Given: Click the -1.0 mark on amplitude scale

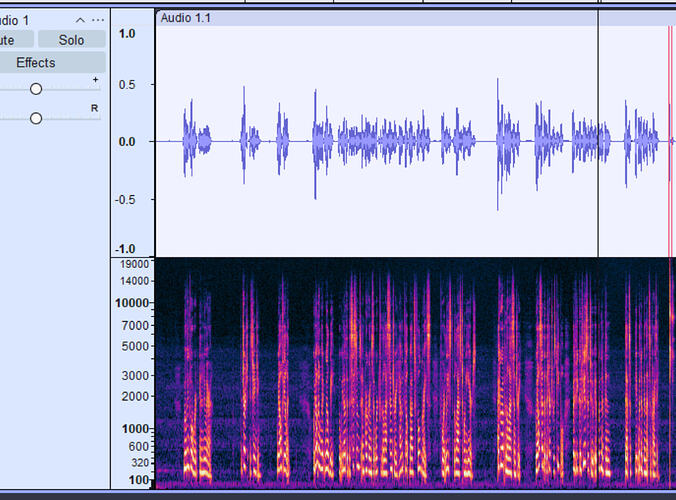Looking at the screenshot, I should coord(125,249).
